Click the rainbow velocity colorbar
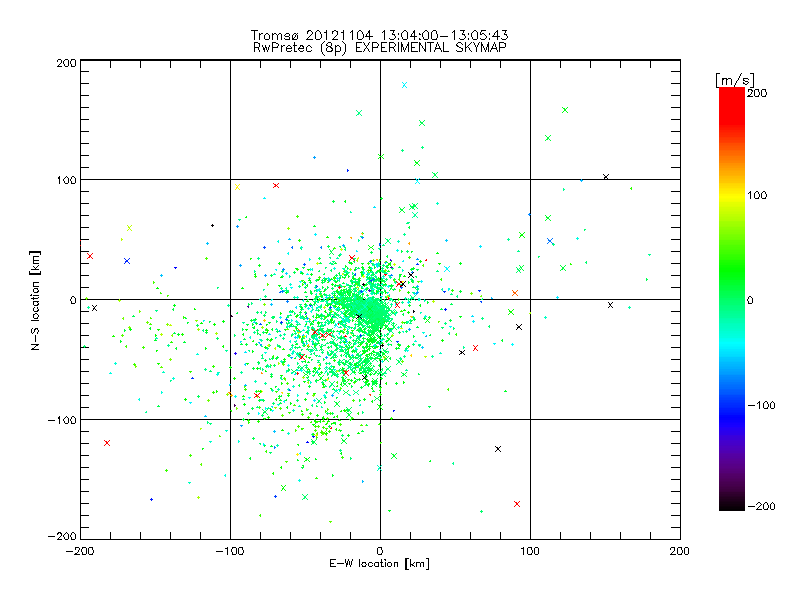800x600 pixels. 732,298
